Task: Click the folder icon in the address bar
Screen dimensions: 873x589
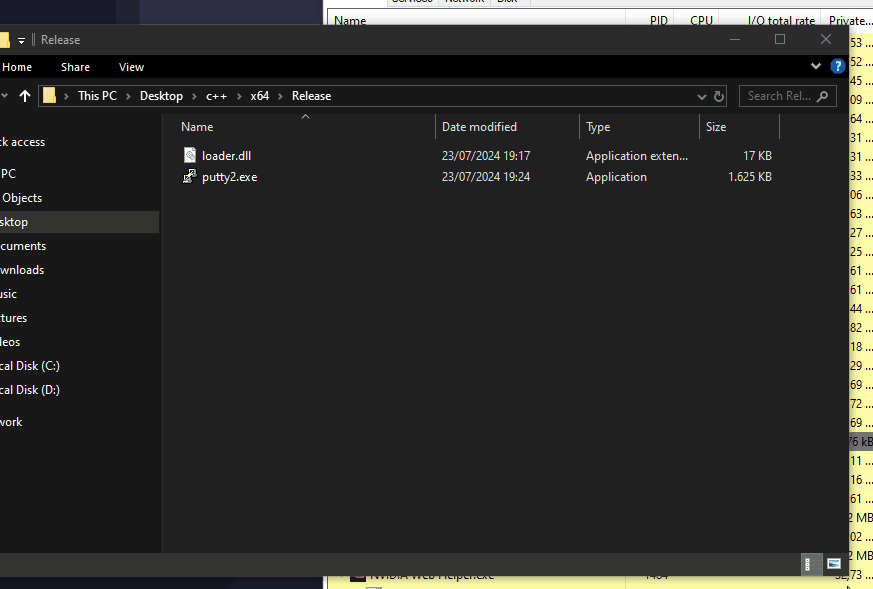Action: click(49, 96)
